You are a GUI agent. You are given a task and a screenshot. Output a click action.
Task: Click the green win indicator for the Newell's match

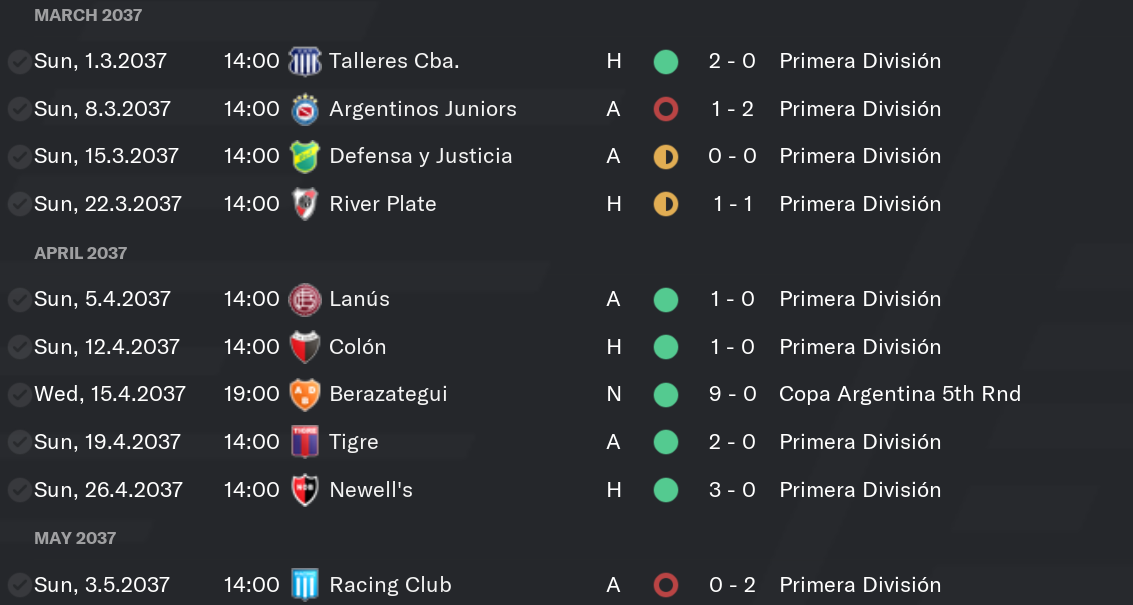pos(665,490)
